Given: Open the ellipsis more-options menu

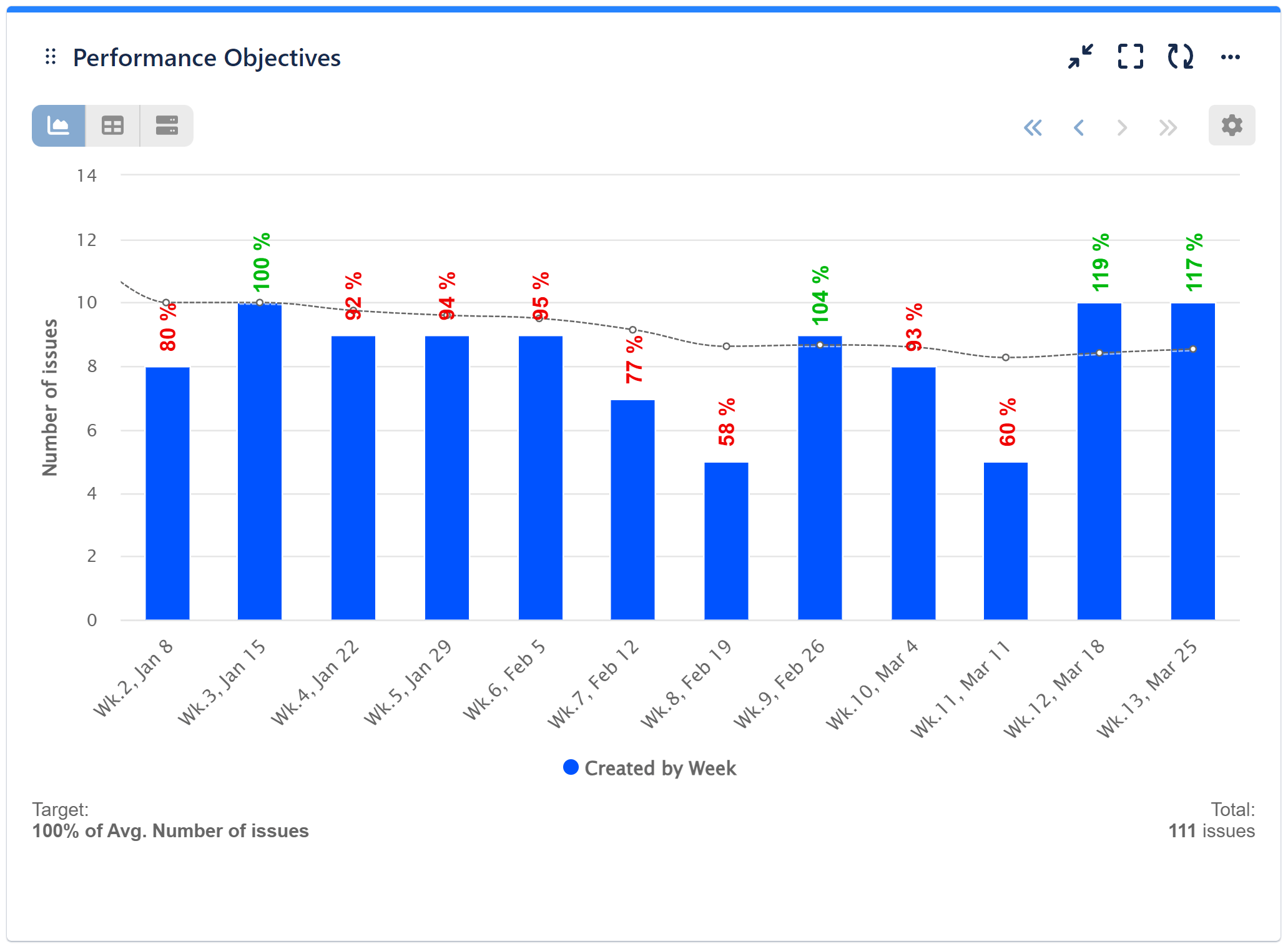Looking at the screenshot, I should point(1231,57).
